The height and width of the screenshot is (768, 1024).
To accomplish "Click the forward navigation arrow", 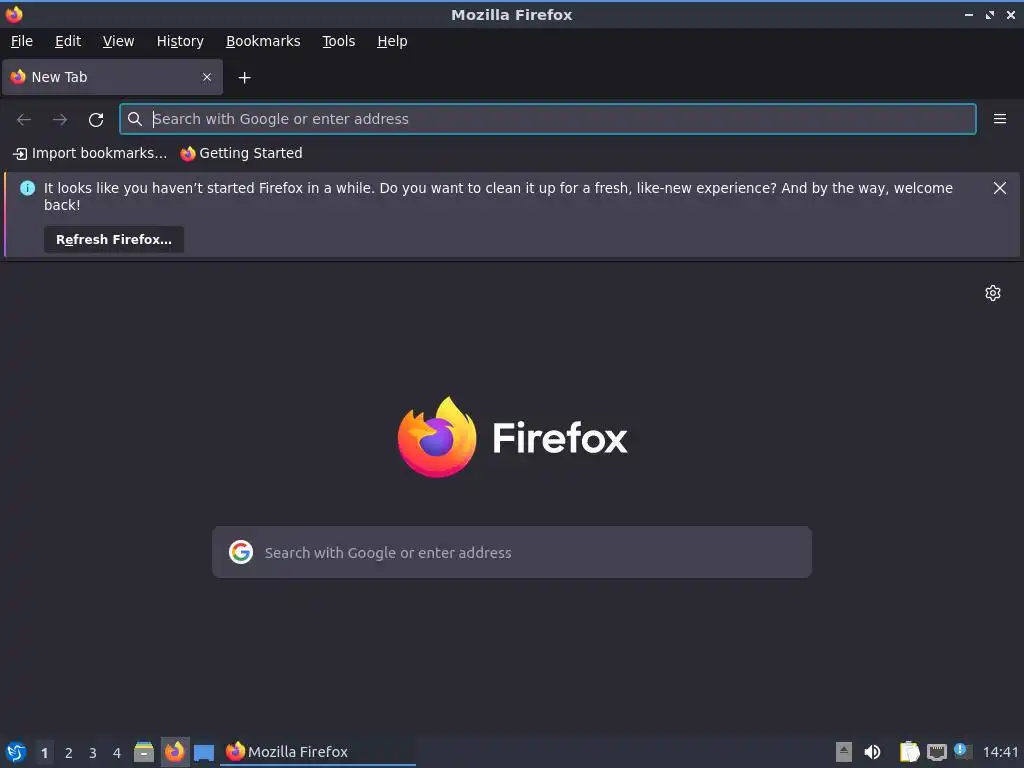I will pos(60,120).
